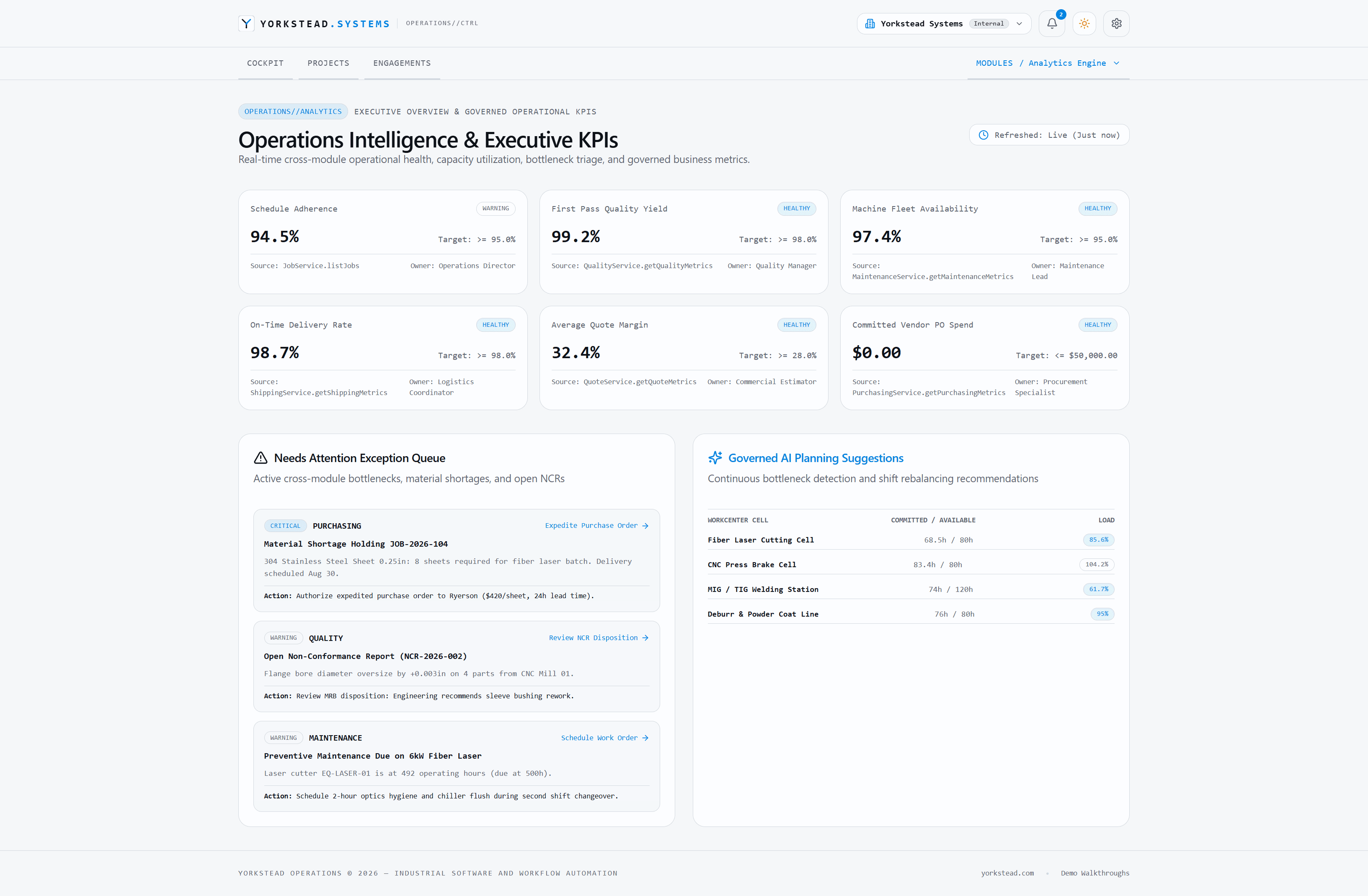The image size is (1368, 896).
Task: Click the warning triangle icon by Exception Queue
Action: [261, 458]
